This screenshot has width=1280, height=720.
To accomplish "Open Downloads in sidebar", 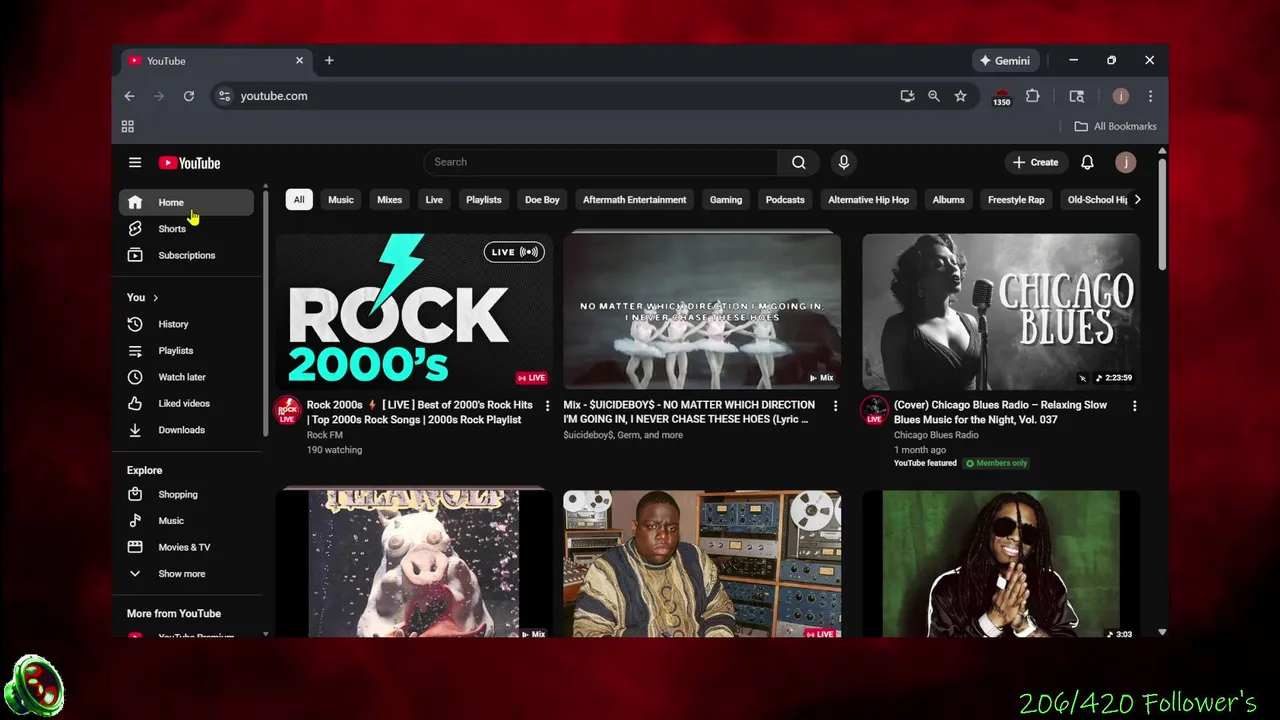I will click(x=186, y=430).
